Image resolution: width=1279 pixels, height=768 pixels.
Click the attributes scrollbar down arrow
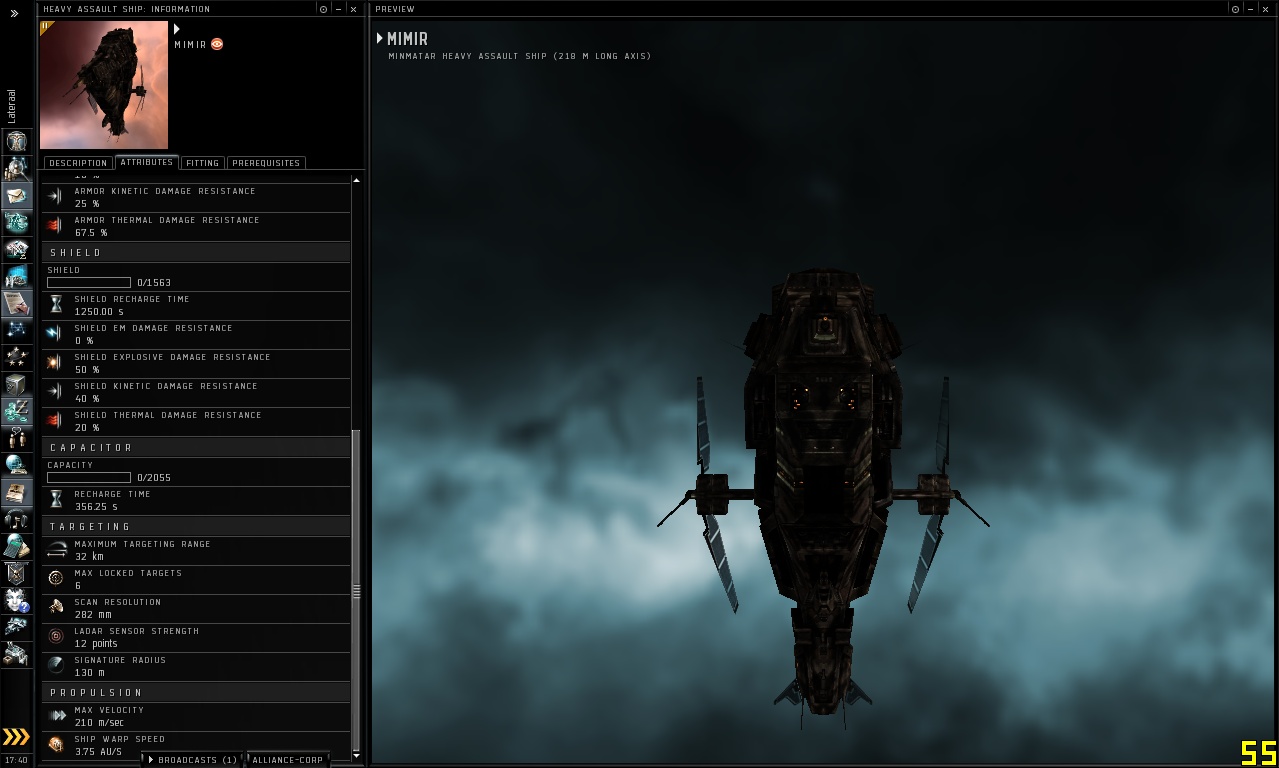357,755
